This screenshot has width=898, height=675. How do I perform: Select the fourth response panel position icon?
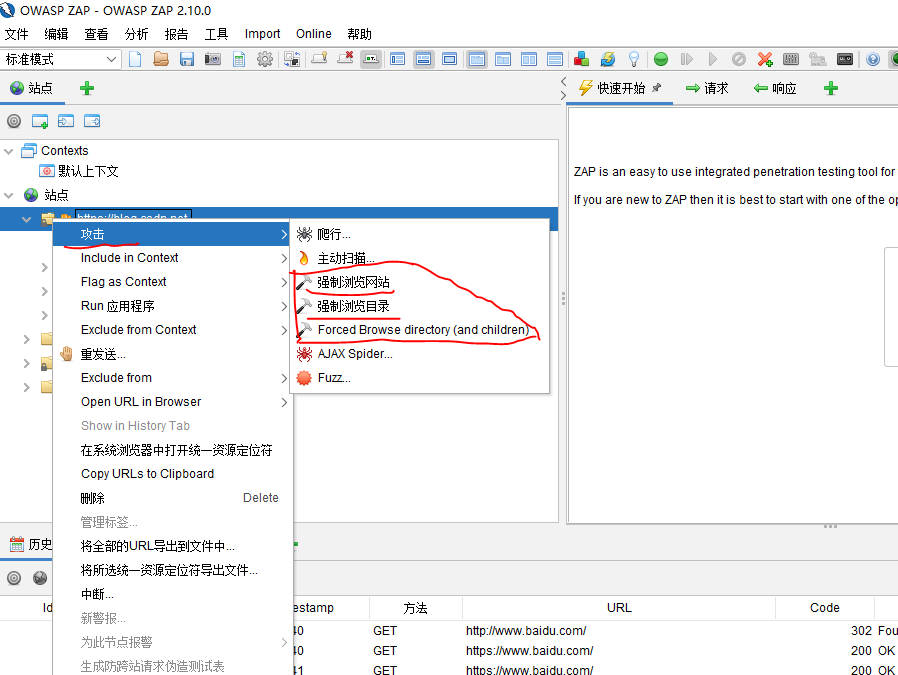555,59
